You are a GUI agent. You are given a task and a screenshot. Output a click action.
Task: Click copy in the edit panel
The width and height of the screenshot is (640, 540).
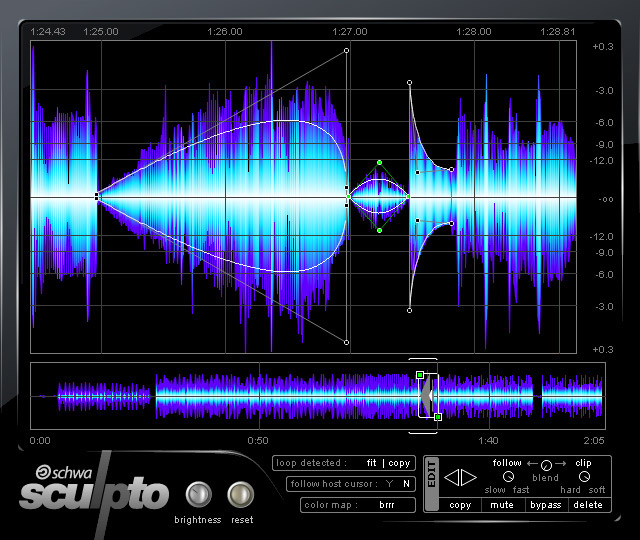(460, 505)
